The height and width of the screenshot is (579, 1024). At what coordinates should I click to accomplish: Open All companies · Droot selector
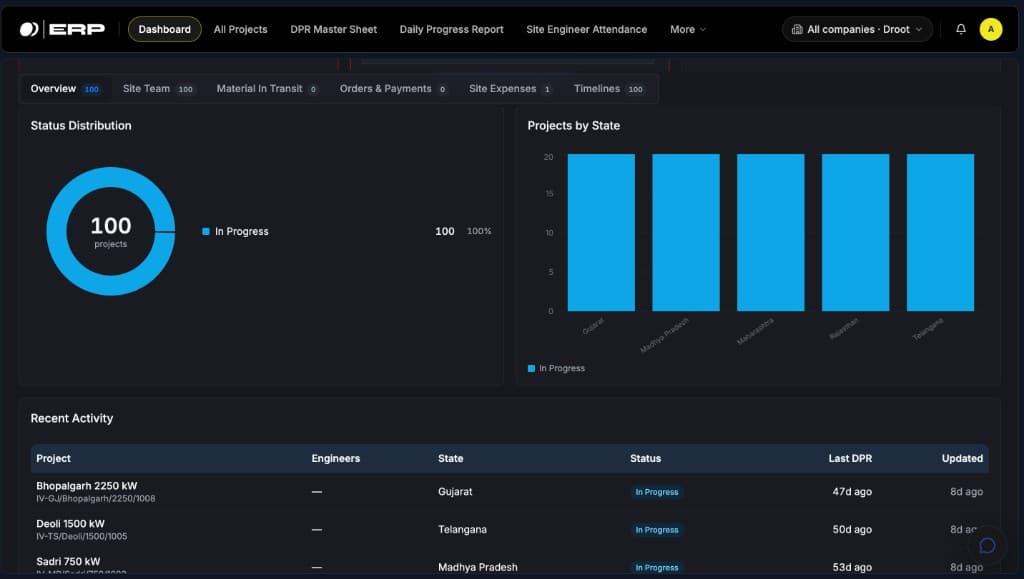pyautogui.click(x=857, y=29)
